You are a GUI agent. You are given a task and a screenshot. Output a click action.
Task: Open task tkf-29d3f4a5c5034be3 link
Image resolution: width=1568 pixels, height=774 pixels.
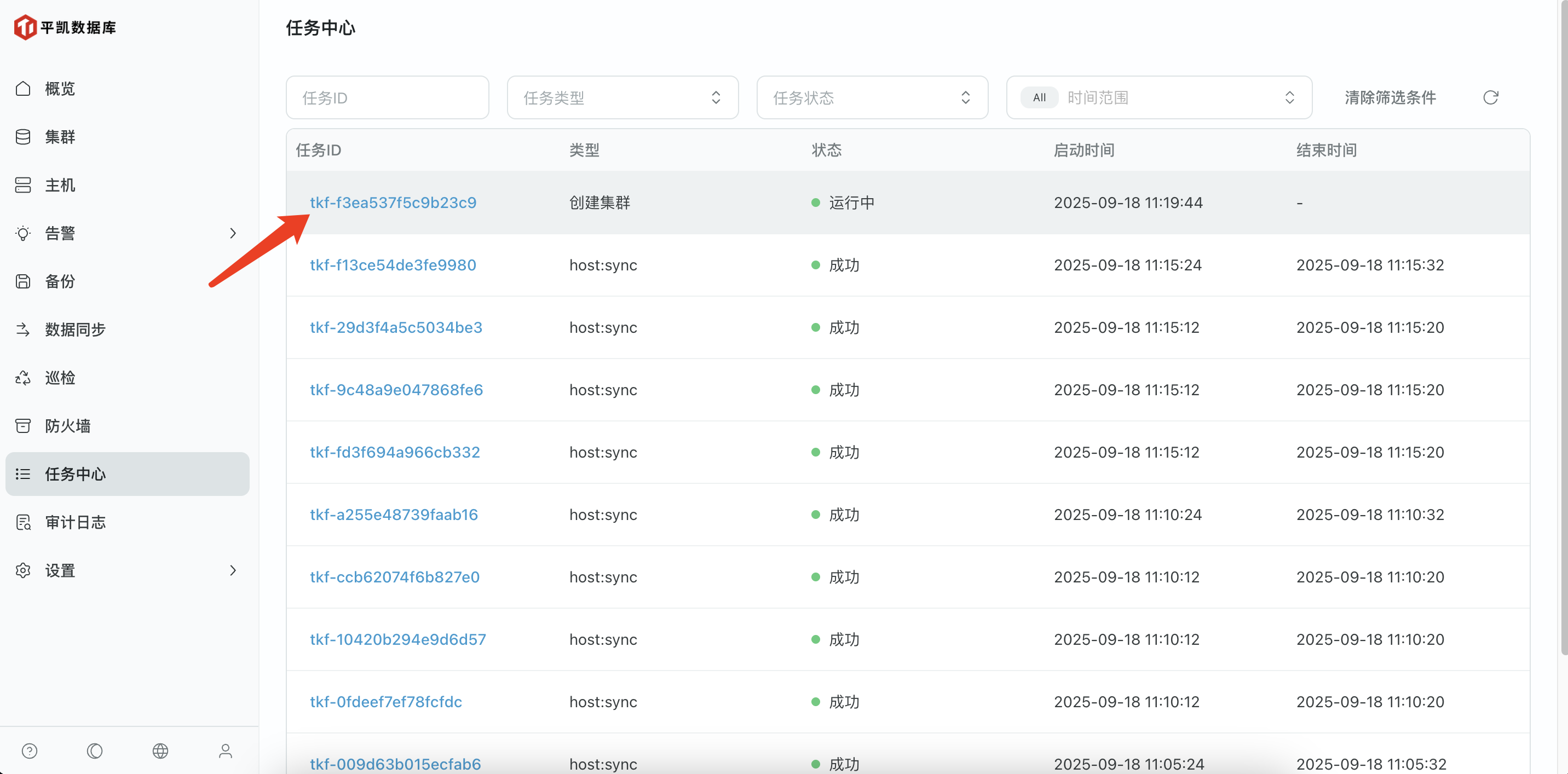(396, 327)
